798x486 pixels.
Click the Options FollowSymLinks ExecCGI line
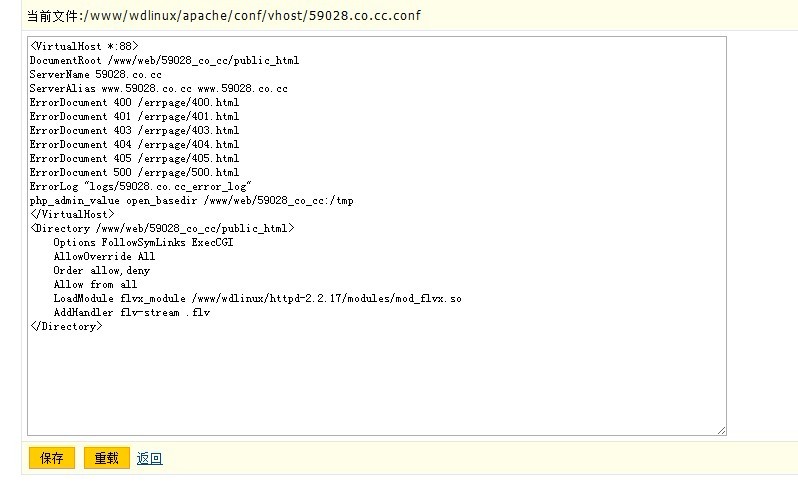[143, 242]
